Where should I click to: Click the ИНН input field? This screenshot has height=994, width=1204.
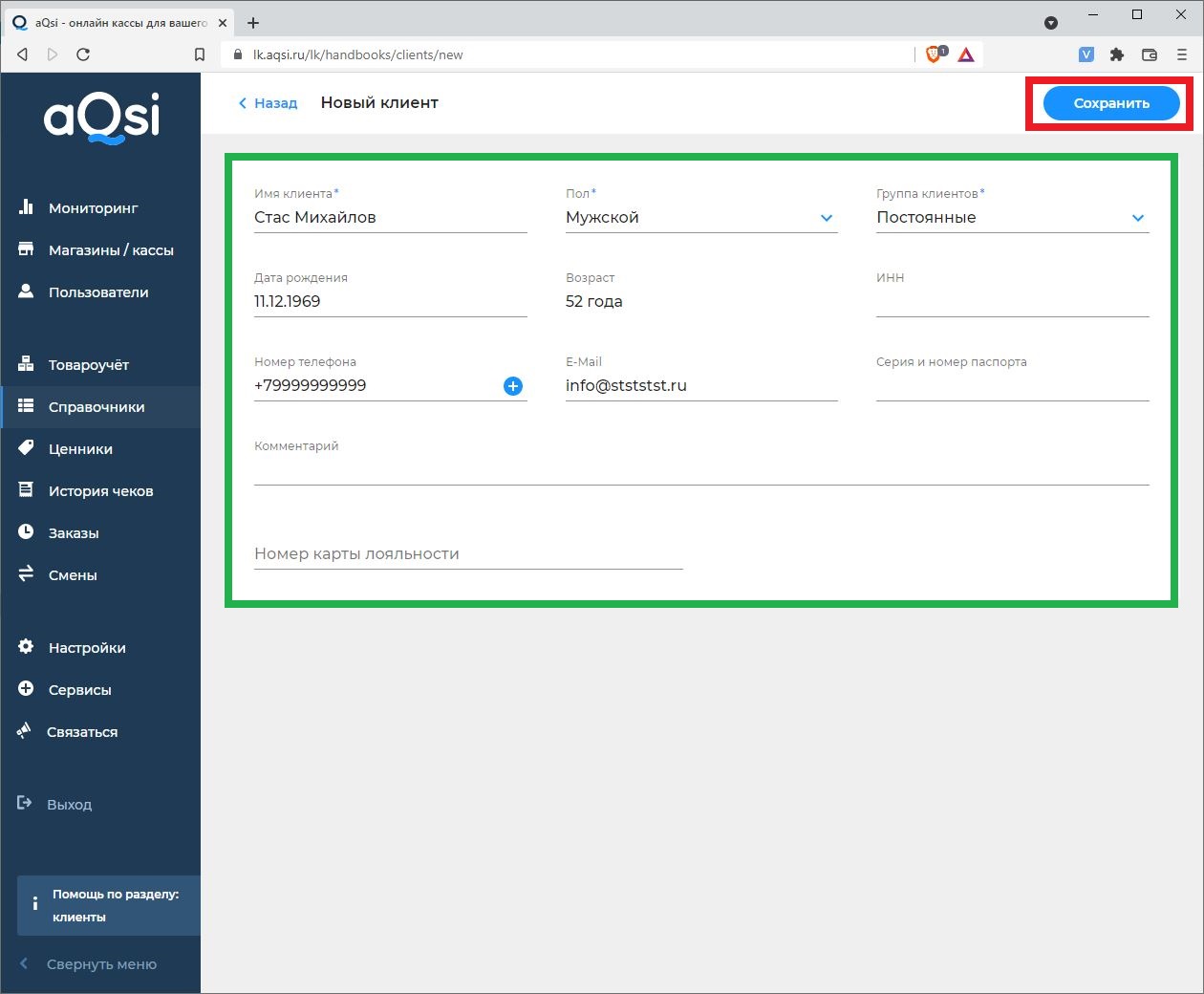[1011, 303]
